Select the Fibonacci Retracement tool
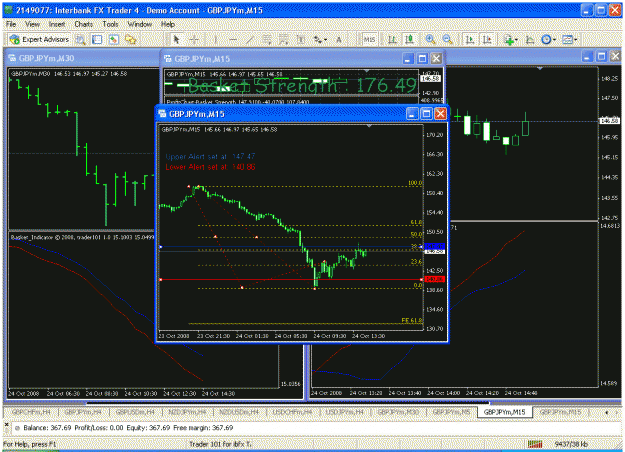 pyautogui.click(x=283, y=39)
